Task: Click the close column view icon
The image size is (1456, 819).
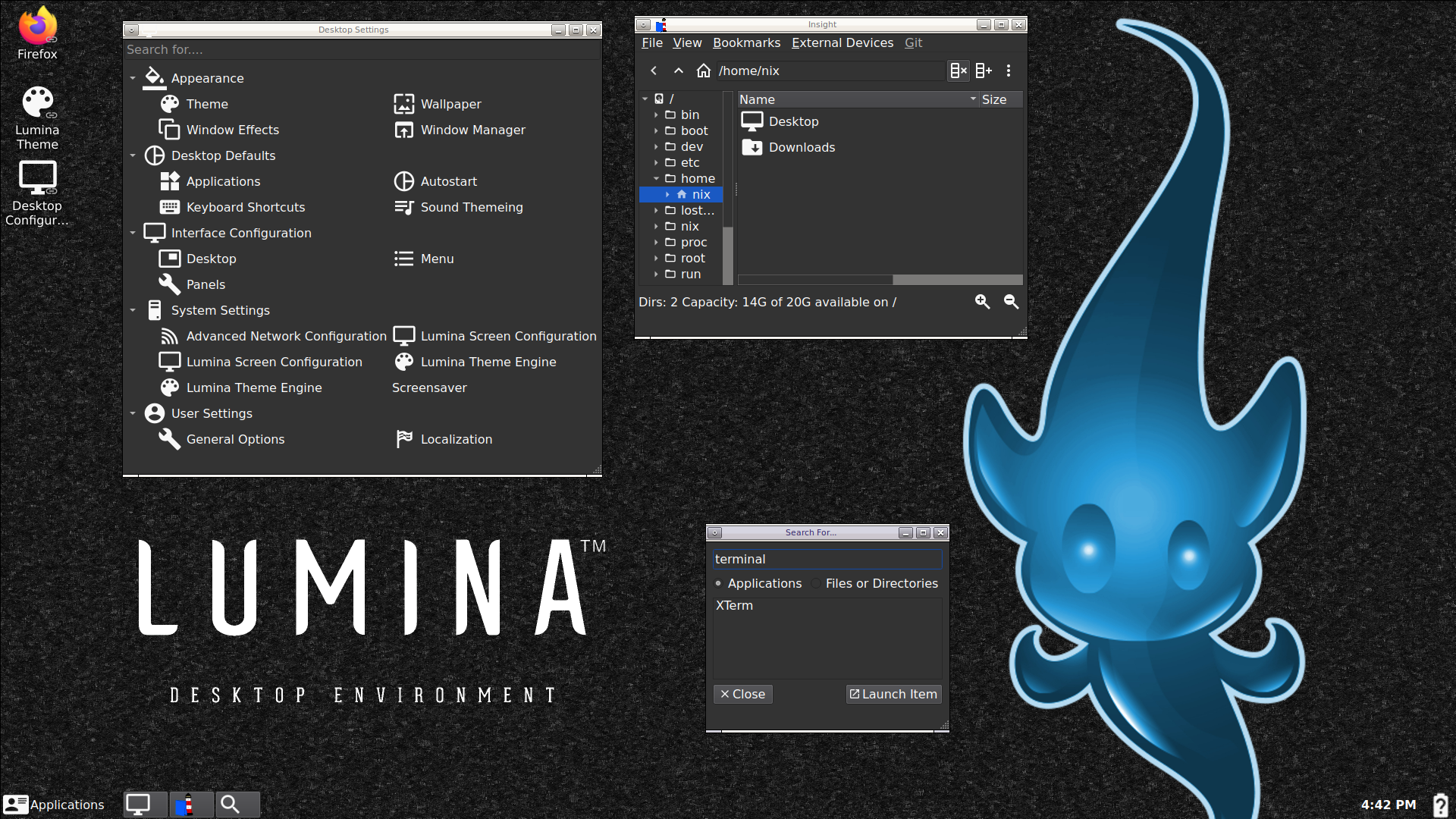Action: [959, 71]
